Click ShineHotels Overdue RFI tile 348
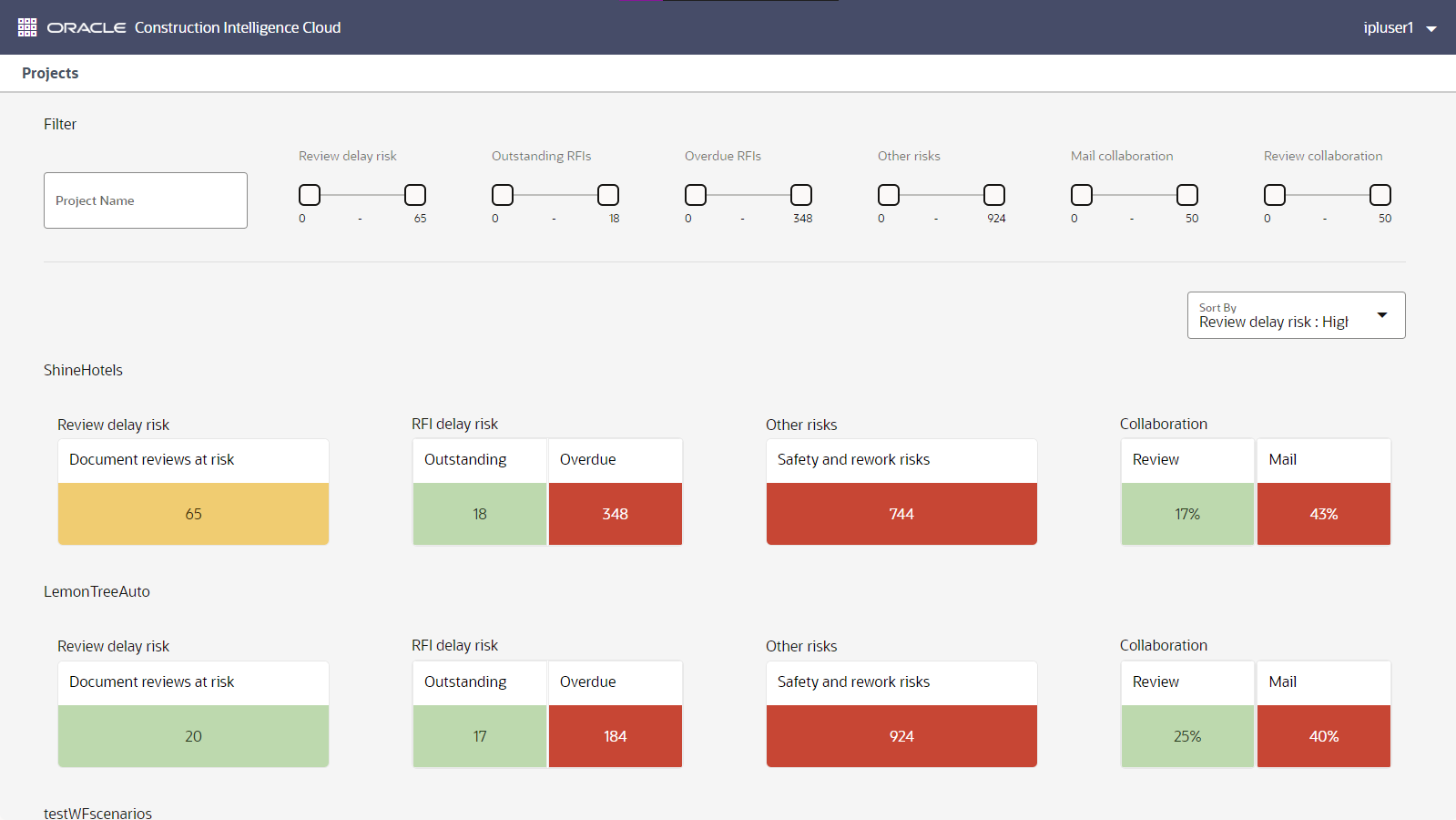This screenshot has height=820, width=1456. [x=616, y=514]
